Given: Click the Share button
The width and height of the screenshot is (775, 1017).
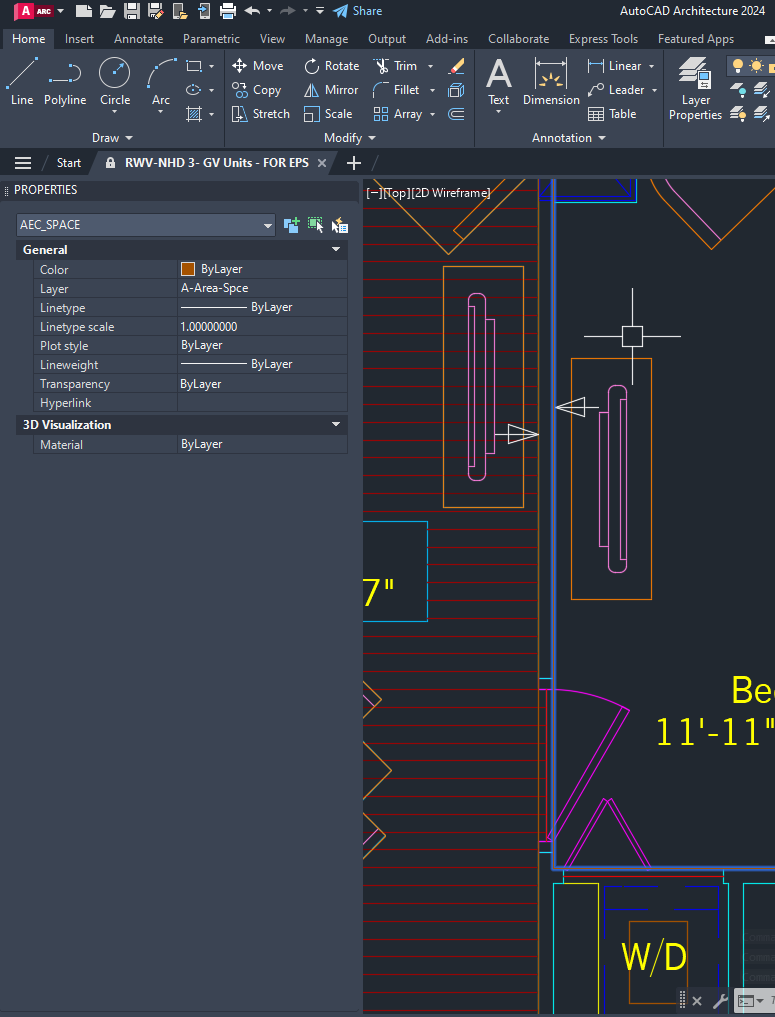Looking at the screenshot, I should coord(358,11).
